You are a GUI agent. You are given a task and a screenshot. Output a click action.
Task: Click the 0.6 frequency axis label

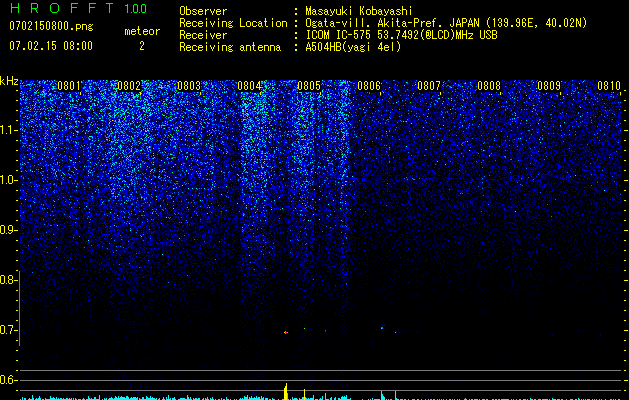(8, 380)
